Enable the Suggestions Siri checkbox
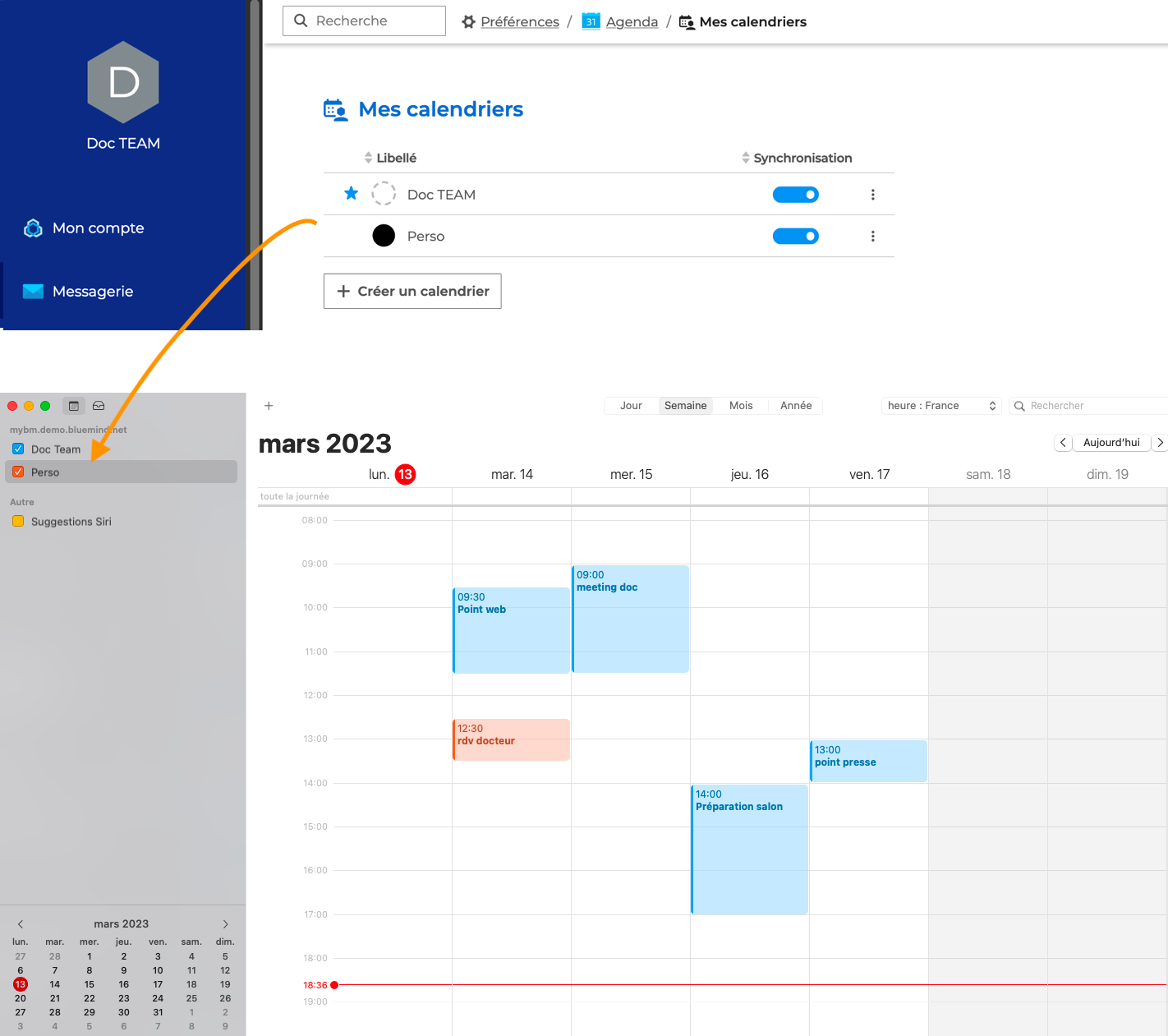This screenshot has width=1168, height=1036. coord(18,522)
